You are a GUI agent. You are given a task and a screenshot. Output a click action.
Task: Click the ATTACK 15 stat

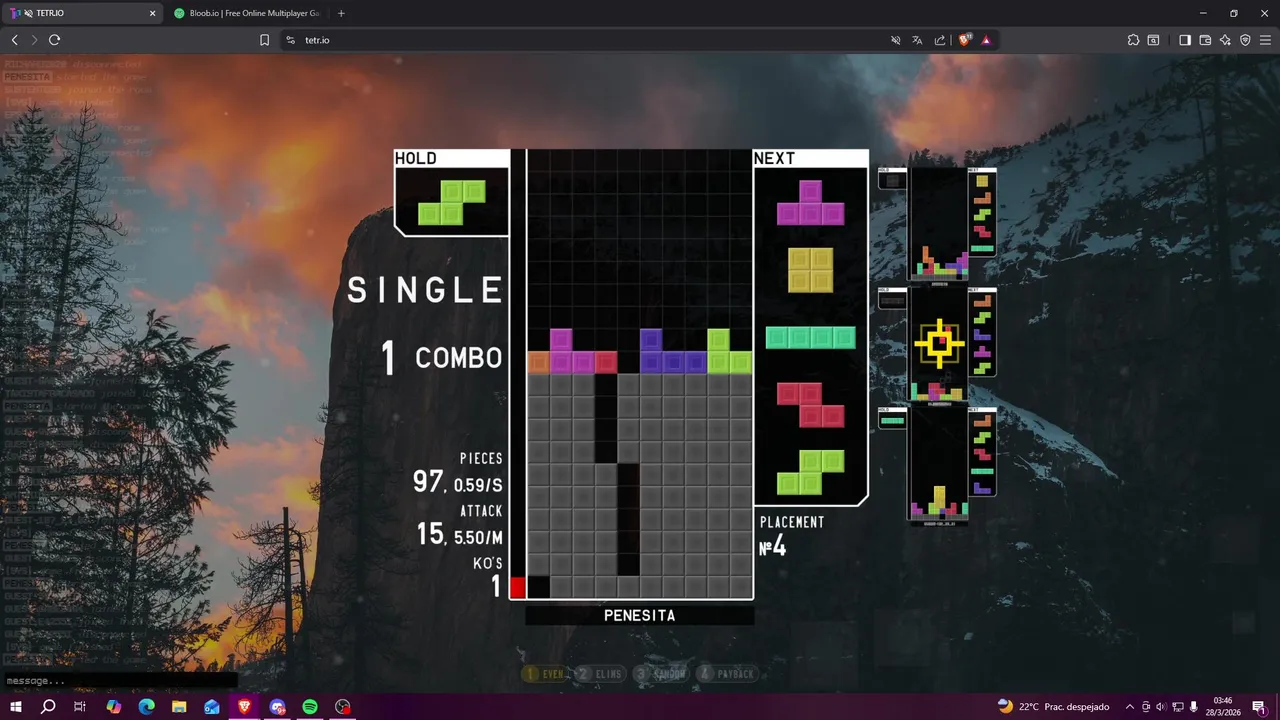click(x=460, y=527)
